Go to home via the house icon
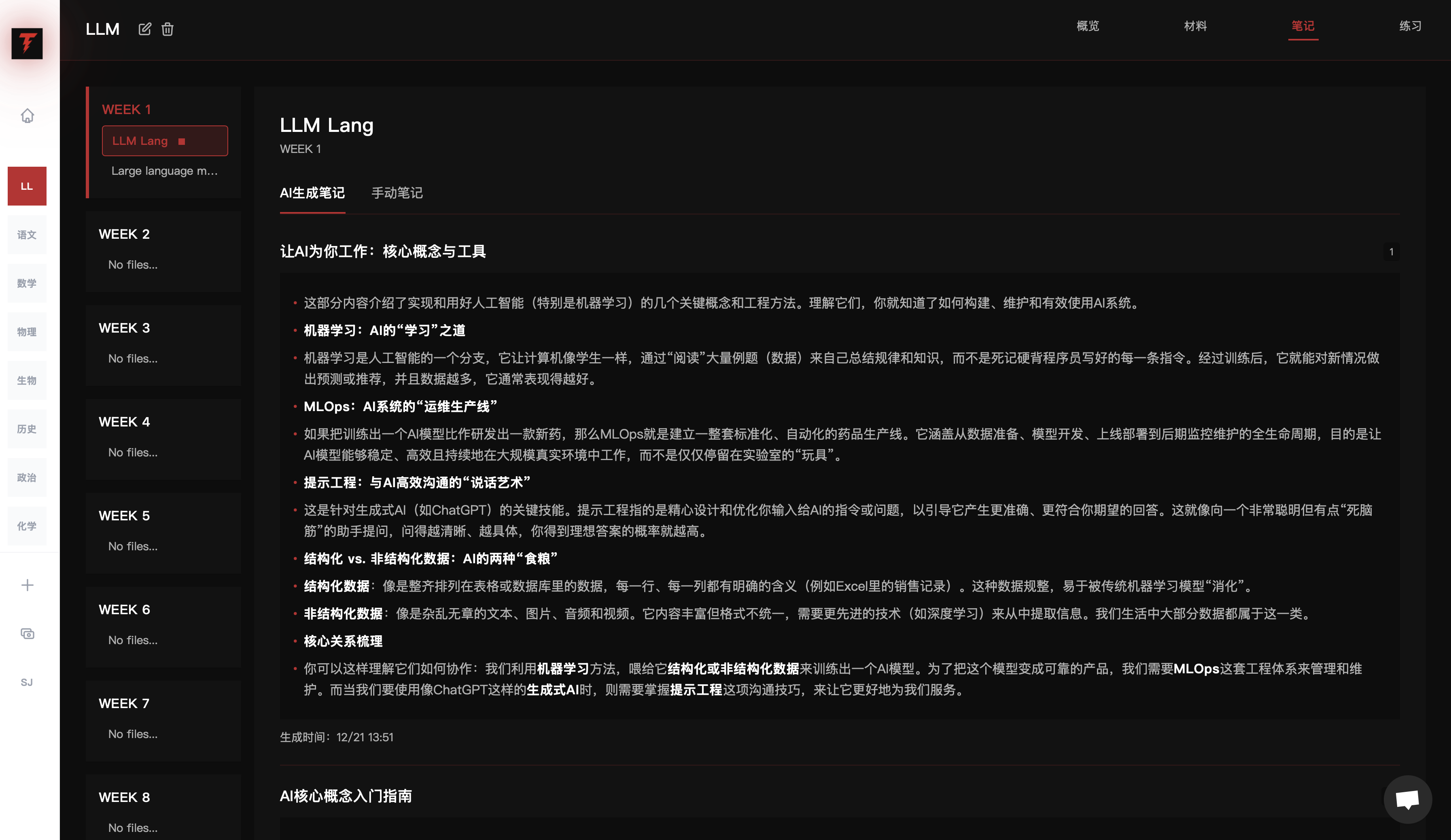This screenshot has height=840, width=1451. coord(27,116)
